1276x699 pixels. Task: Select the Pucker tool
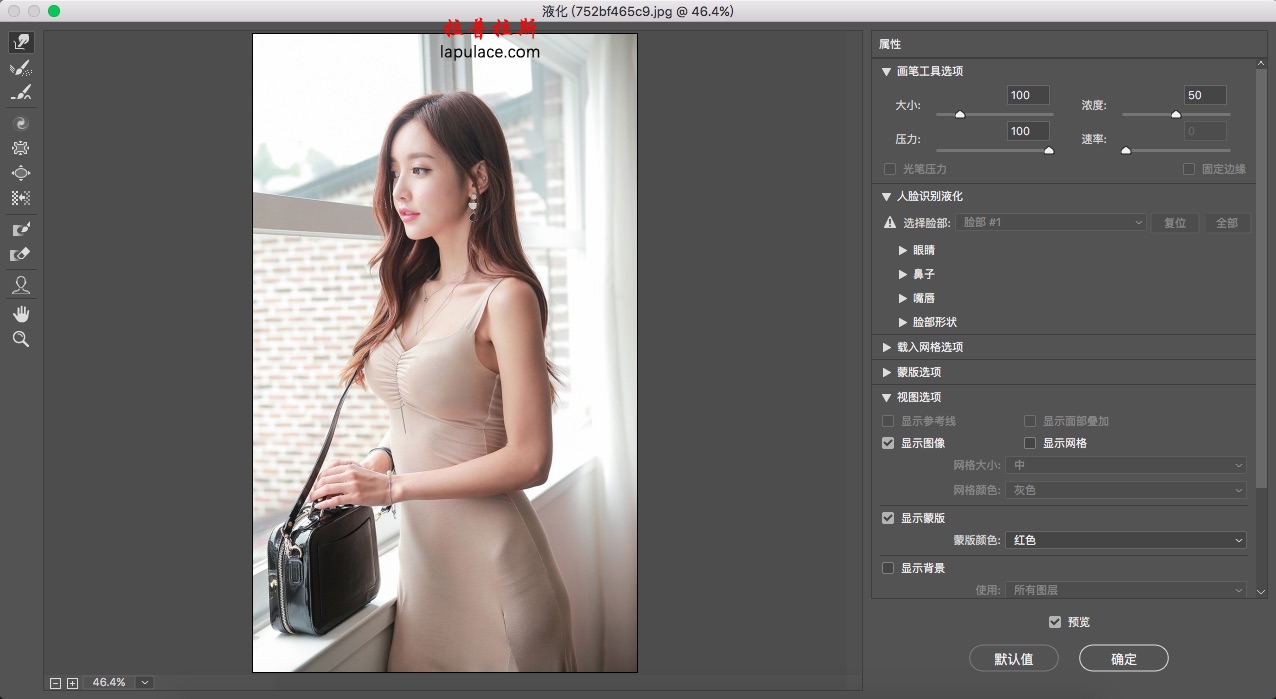coord(21,148)
